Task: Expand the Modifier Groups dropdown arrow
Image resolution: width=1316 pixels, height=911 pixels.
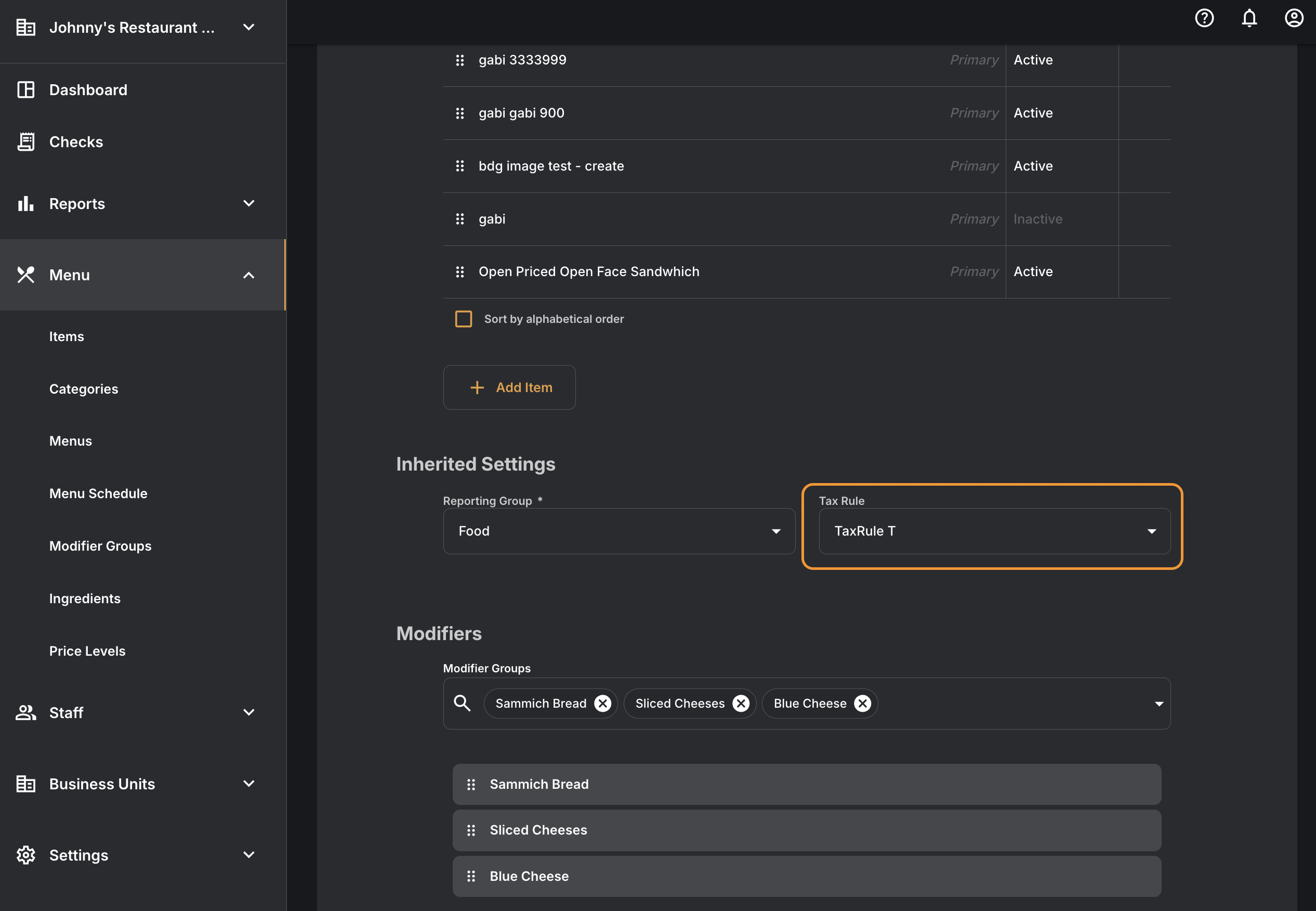Action: pos(1159,703)
